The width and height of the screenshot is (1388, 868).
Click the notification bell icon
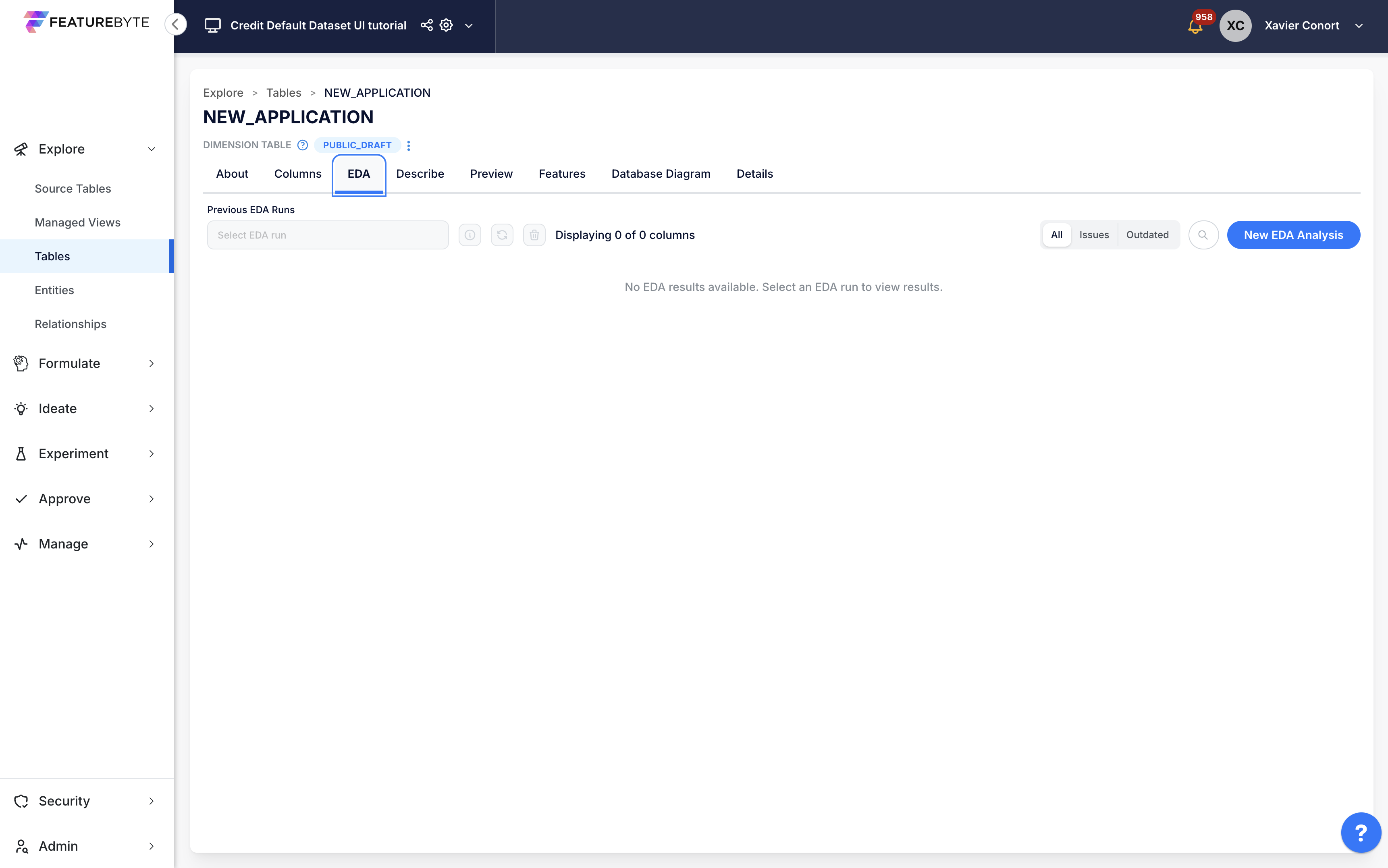point(1195,27)
